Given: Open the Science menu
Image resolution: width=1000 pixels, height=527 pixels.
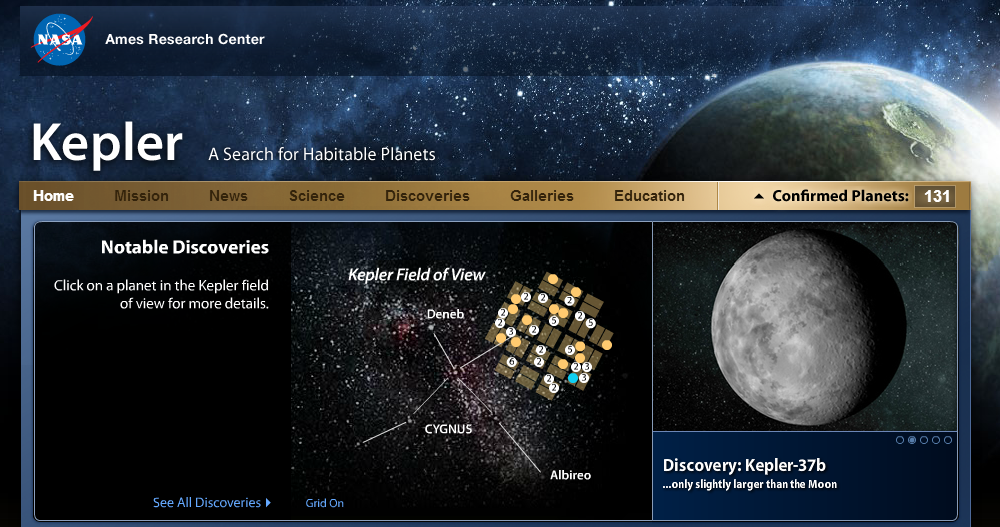Looking at the screenshot, I should pos(317,196).
